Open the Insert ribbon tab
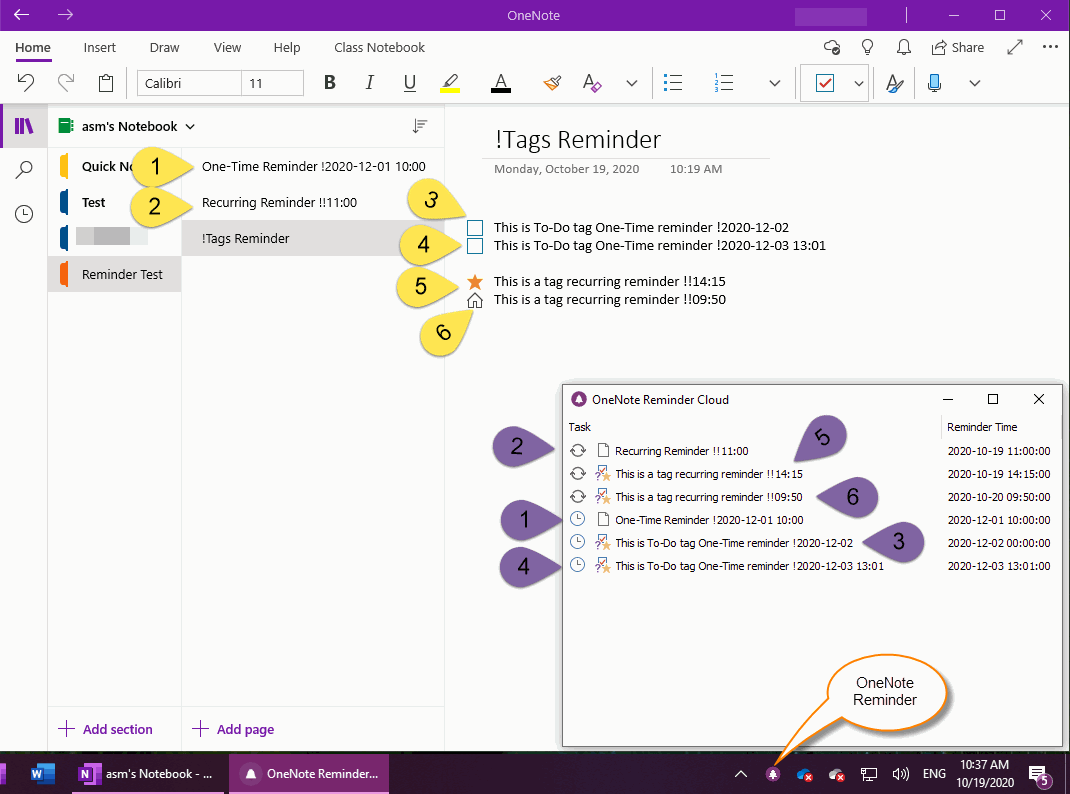Viewport: 1070px width, 794px height. click(x=100, y=48)
